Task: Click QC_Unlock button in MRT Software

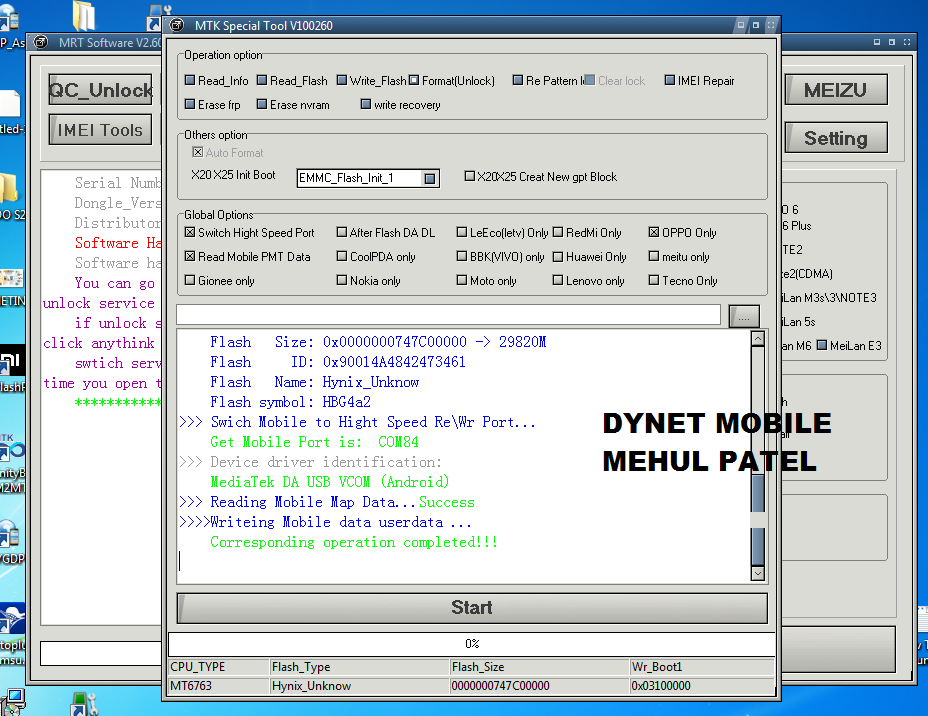Action: click(x=101, y=89)
